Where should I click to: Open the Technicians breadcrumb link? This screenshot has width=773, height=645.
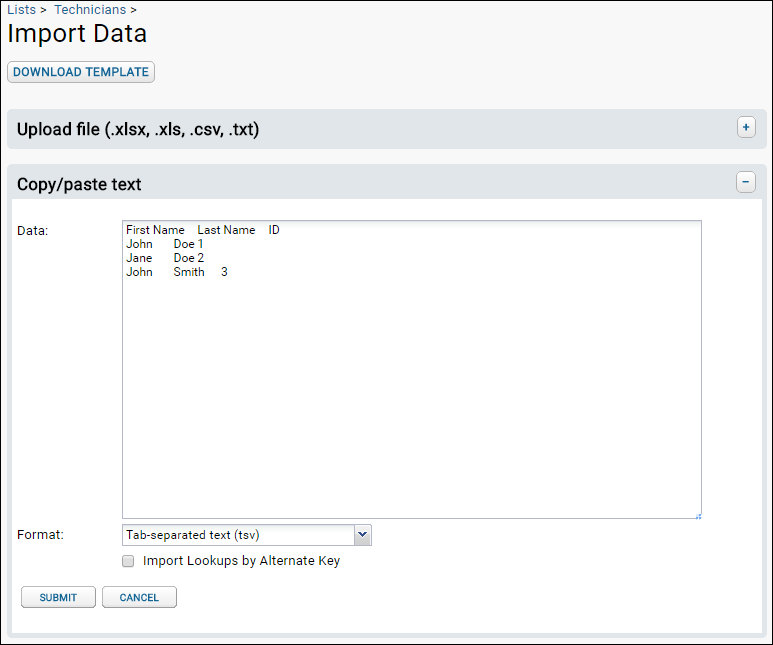(x=90, y=9)
